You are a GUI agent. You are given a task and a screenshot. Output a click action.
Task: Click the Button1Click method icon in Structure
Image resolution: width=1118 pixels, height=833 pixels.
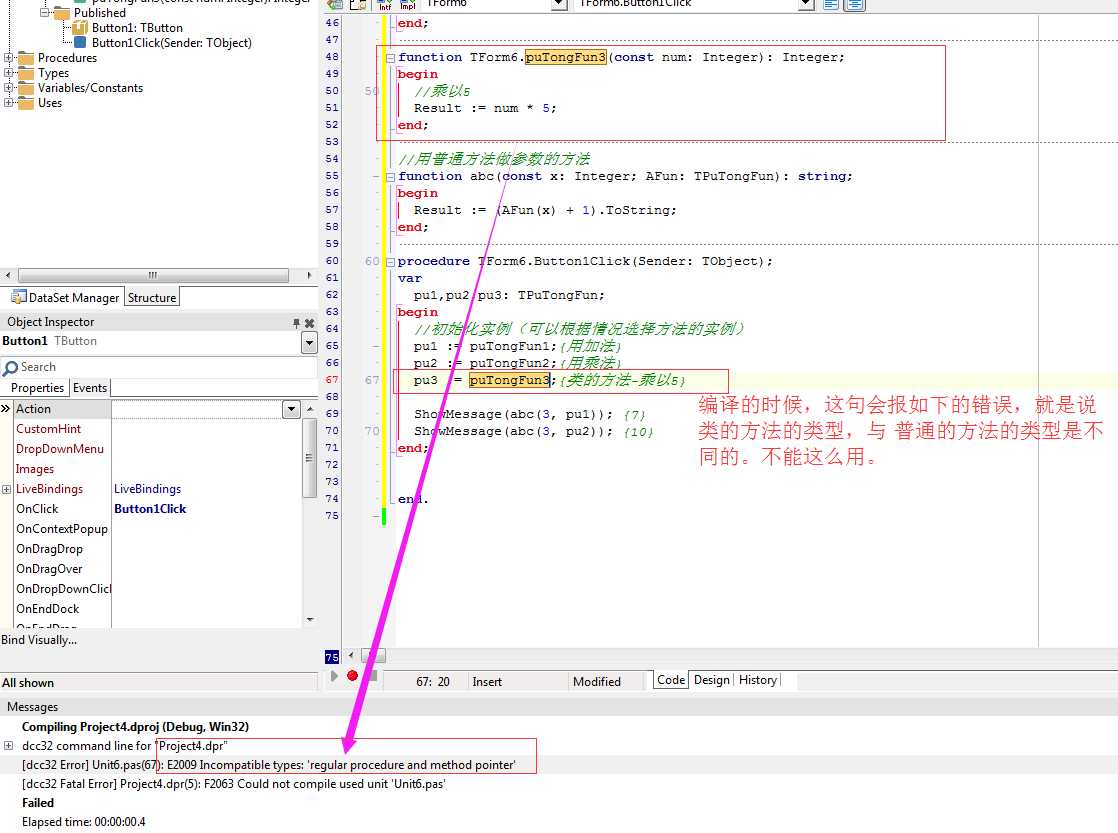[x=81, y=43]
